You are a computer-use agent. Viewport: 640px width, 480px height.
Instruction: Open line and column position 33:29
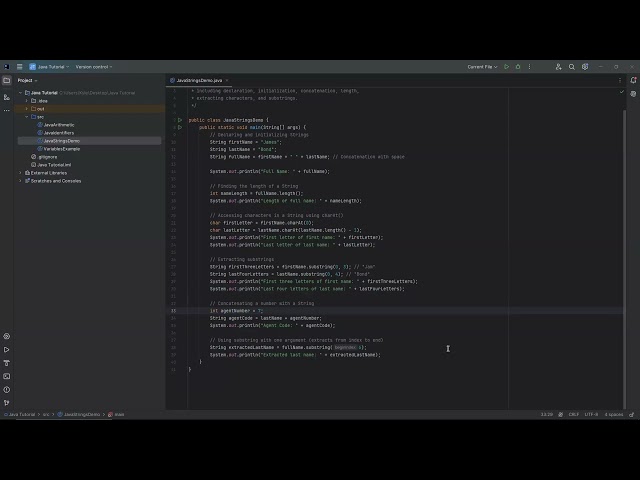pos(547,414)
